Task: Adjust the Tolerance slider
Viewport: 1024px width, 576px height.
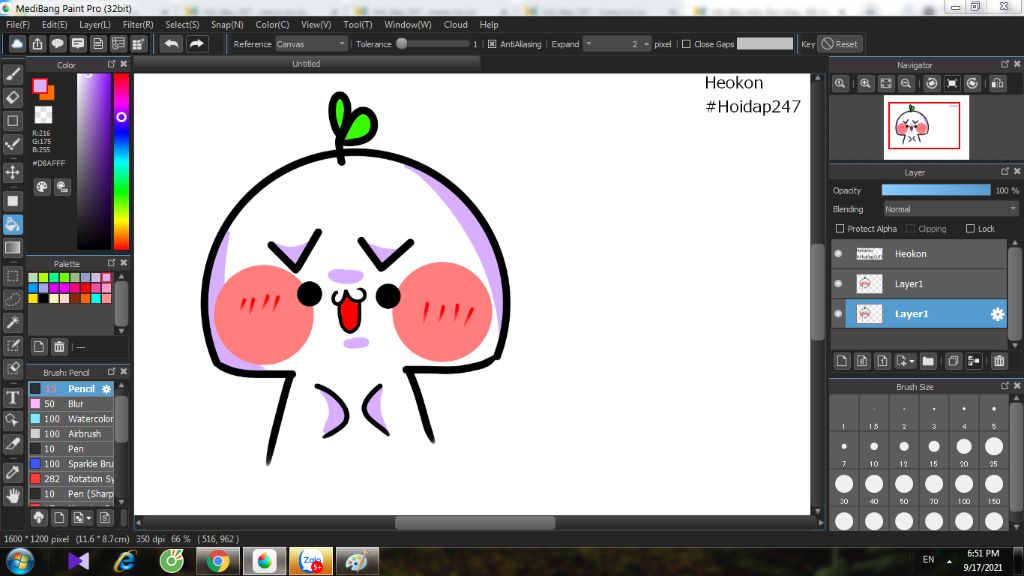Action: click(433, 44)
